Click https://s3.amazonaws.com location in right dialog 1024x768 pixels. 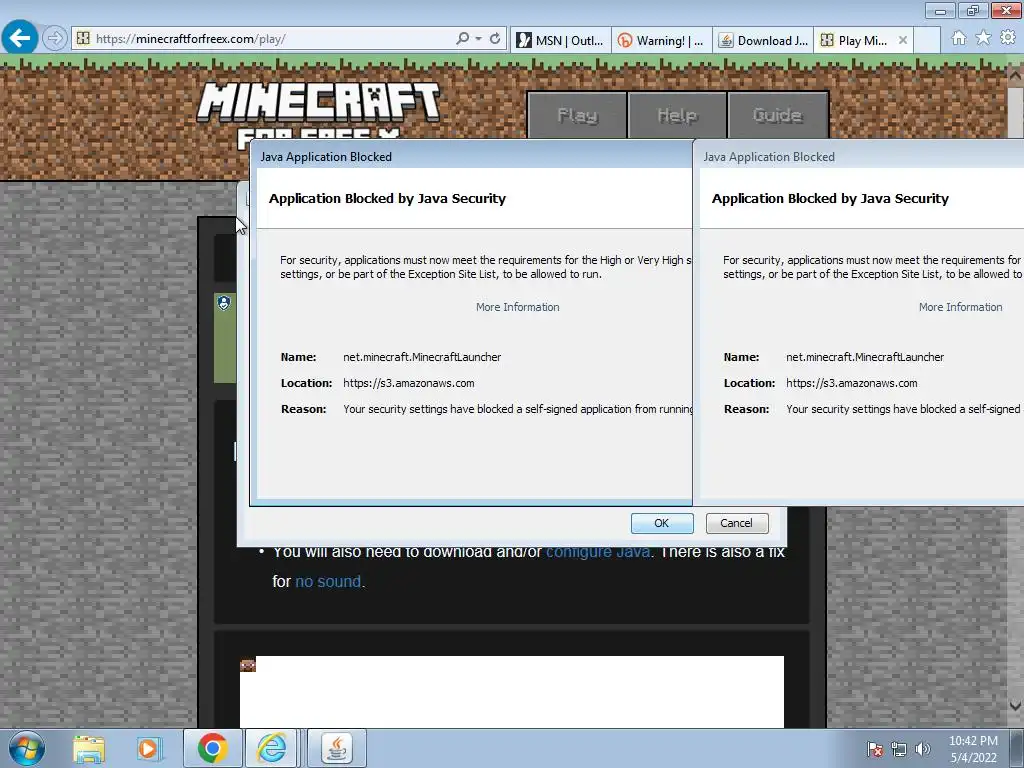pyautogui.click(x=852, y=383)
